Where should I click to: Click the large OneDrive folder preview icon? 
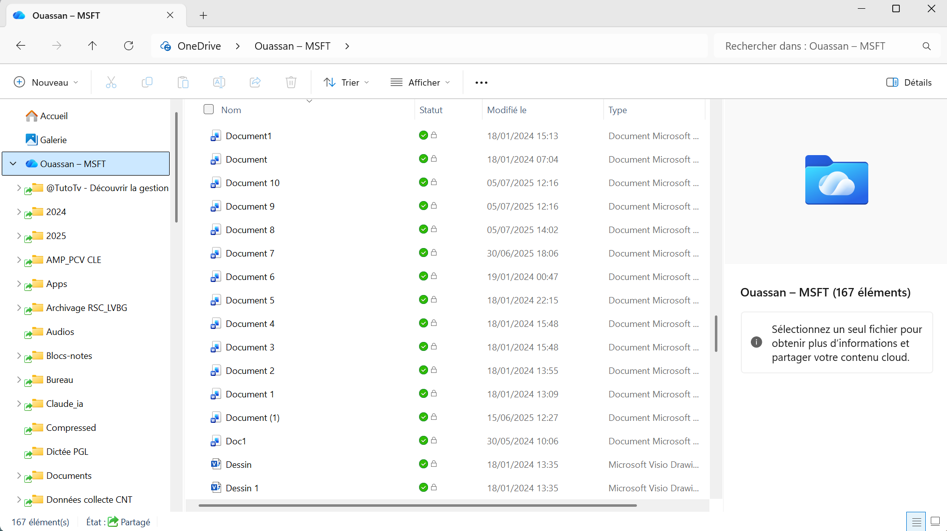[836, 180]
